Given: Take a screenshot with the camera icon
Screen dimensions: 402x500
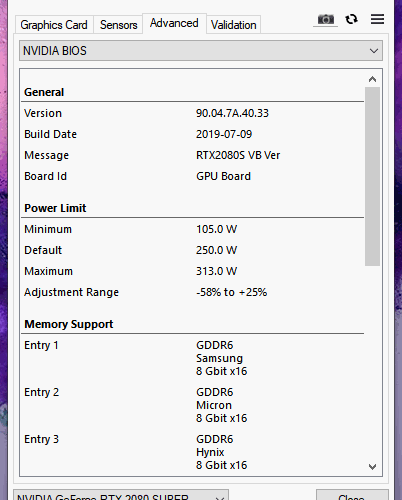Looking at the screenshot, I should (x=325, y=20).
